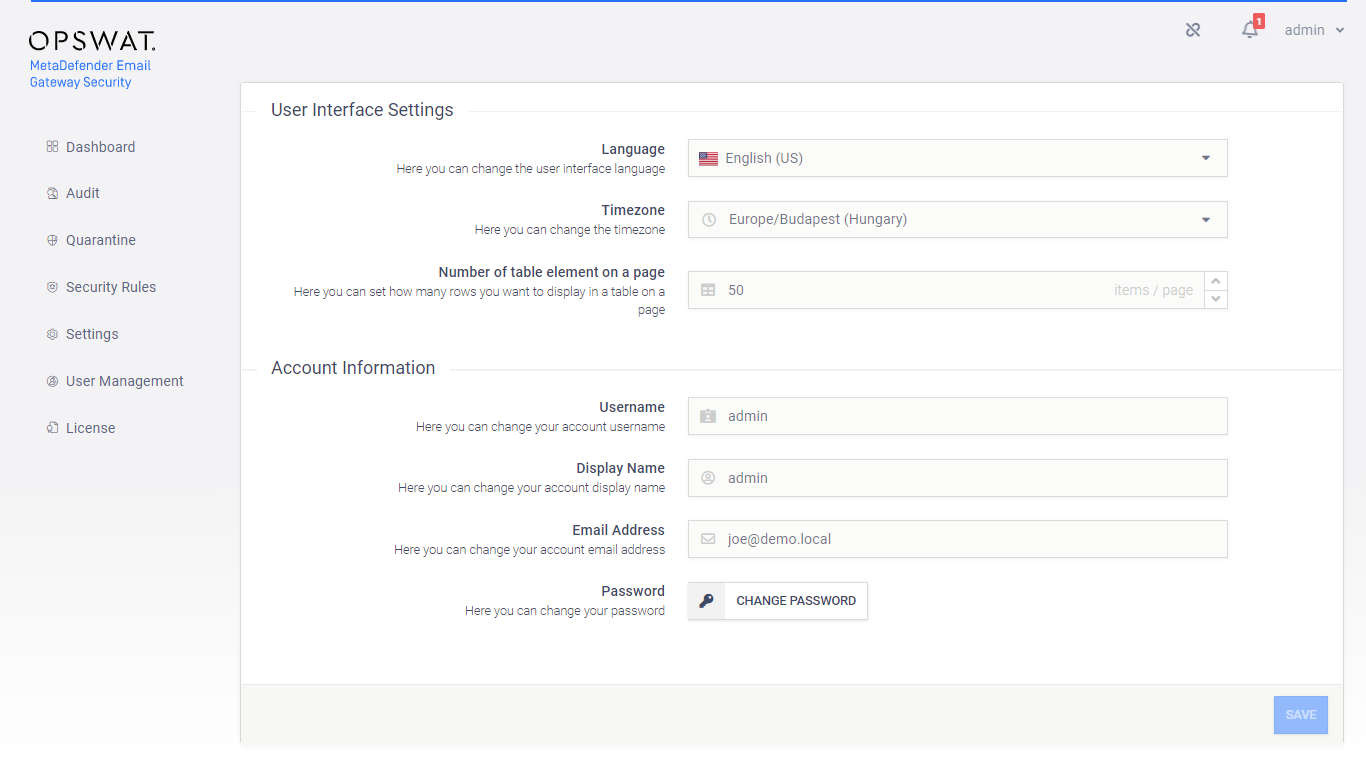
Task: Click the Display Name label
Action: click(x=620, y=468)
